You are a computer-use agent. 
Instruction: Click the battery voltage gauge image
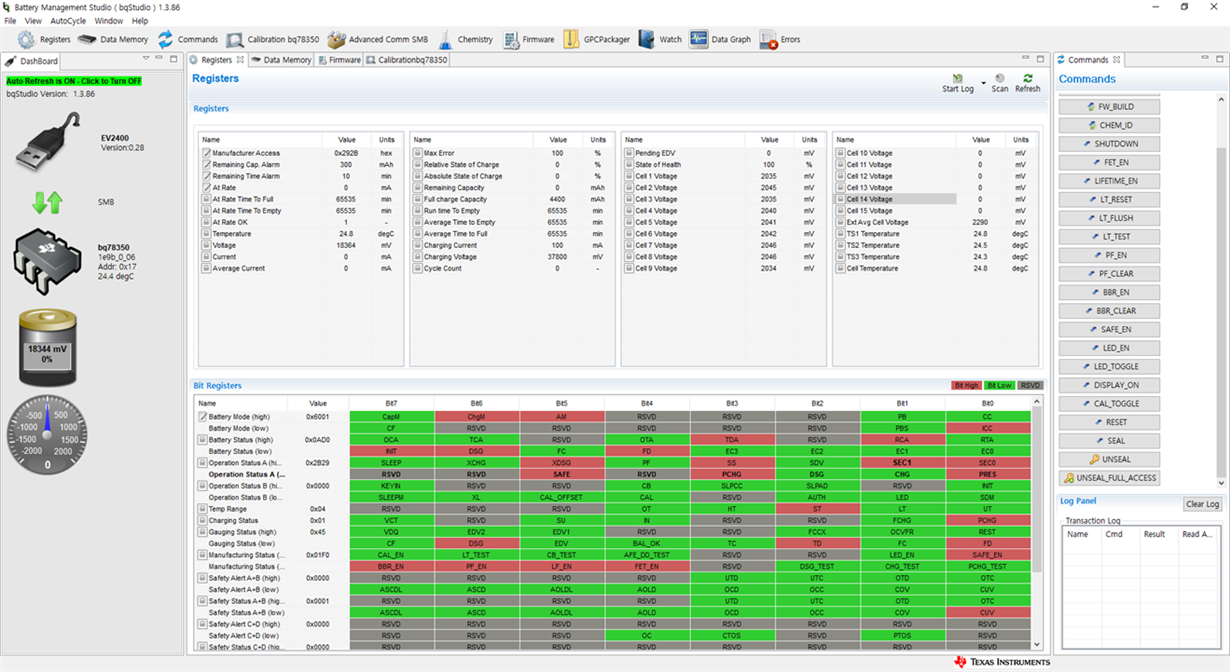[47, 349]
